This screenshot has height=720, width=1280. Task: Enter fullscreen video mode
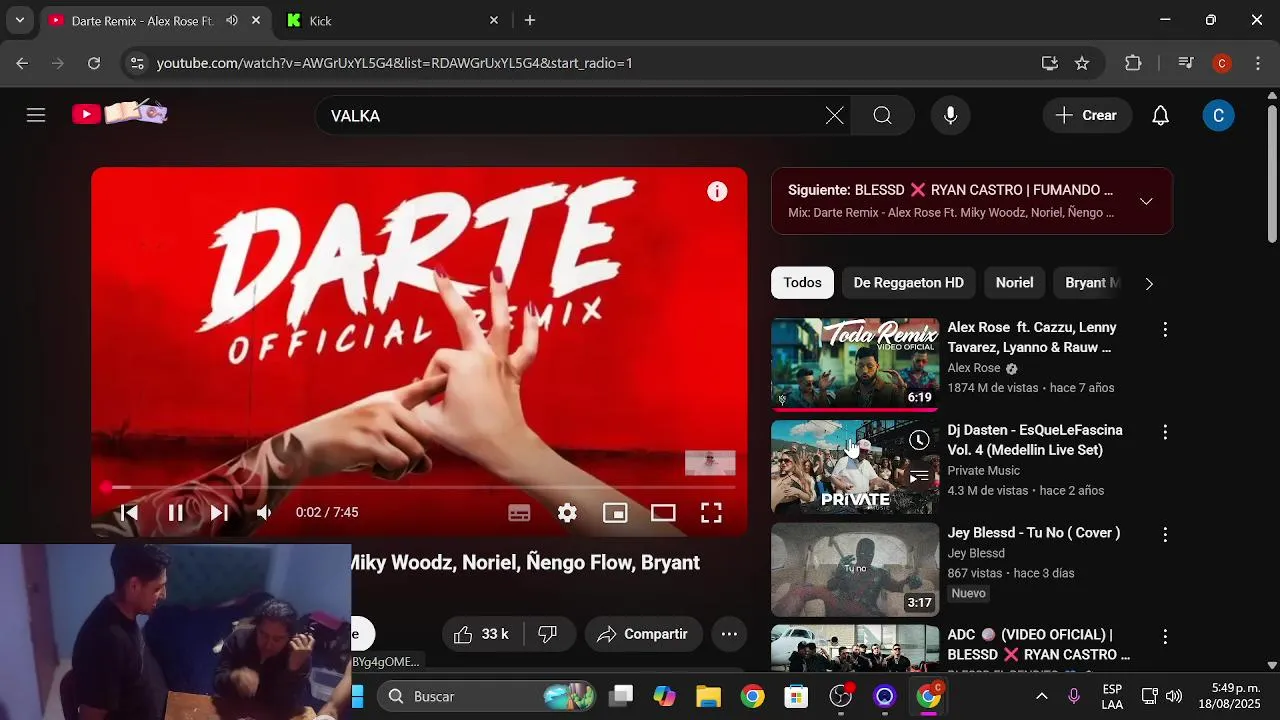(711, 513)
